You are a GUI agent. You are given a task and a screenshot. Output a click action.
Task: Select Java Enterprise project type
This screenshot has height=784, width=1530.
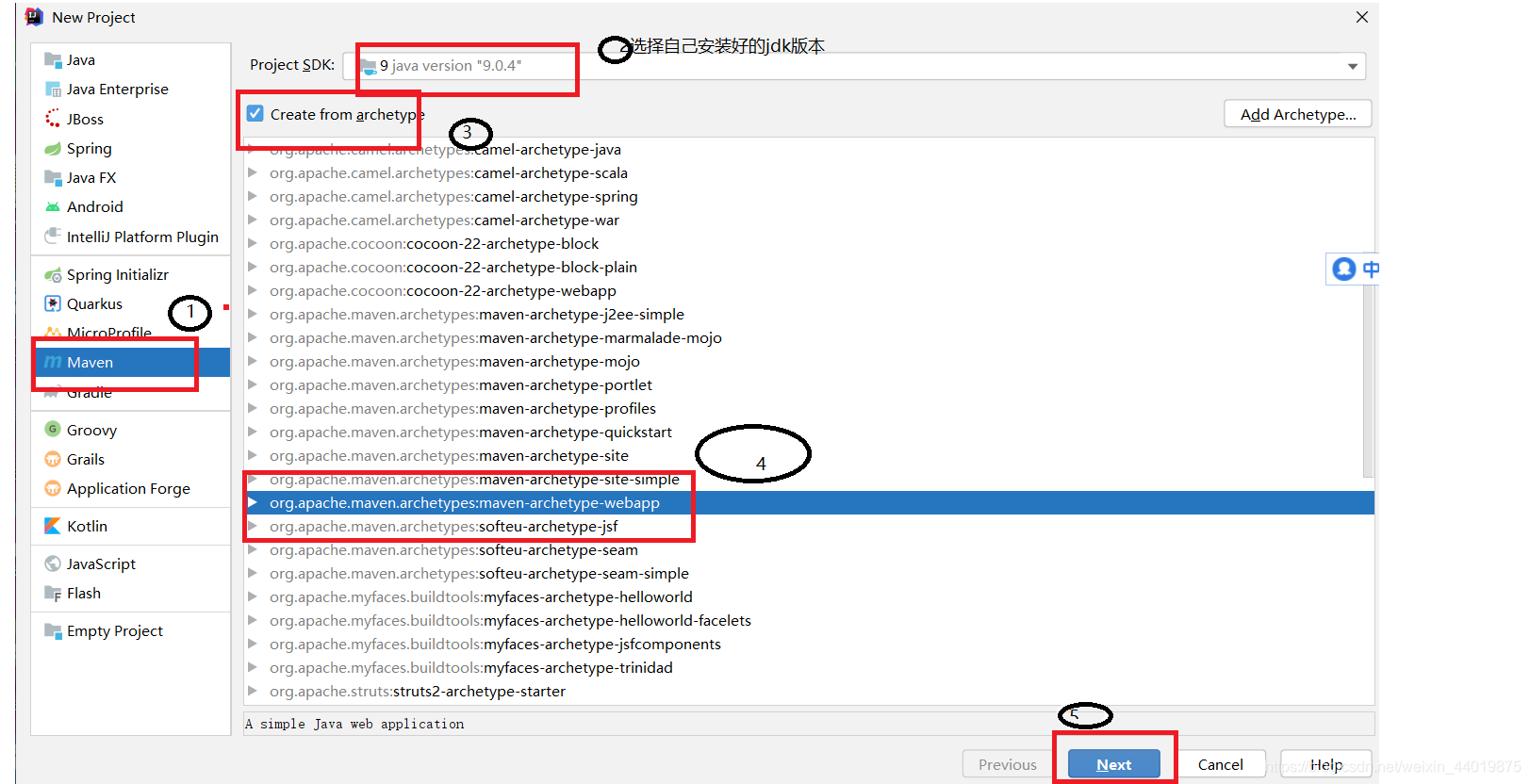pyautogui.click(x=131, y=89)
